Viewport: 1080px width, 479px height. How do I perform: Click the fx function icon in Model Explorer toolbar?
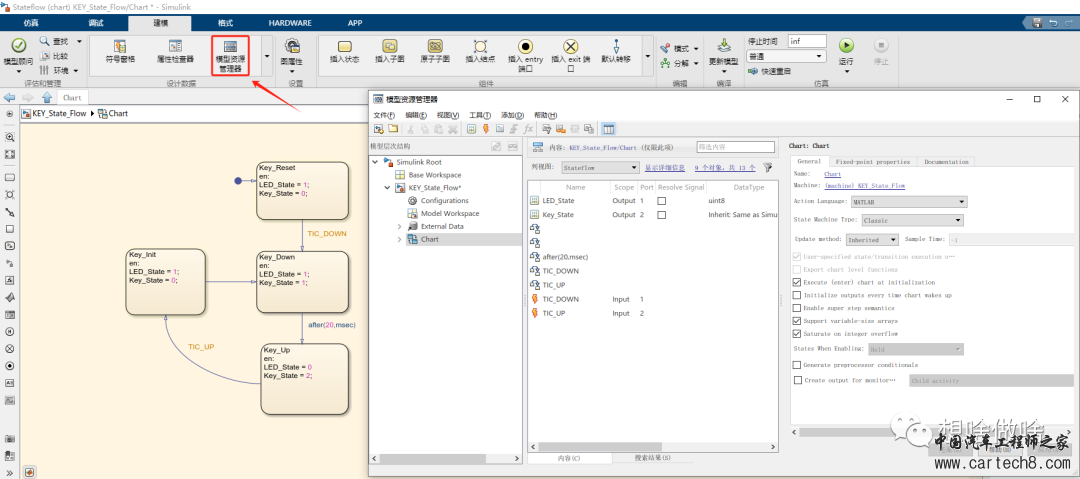pyautogui.click(x=528, y=129)
